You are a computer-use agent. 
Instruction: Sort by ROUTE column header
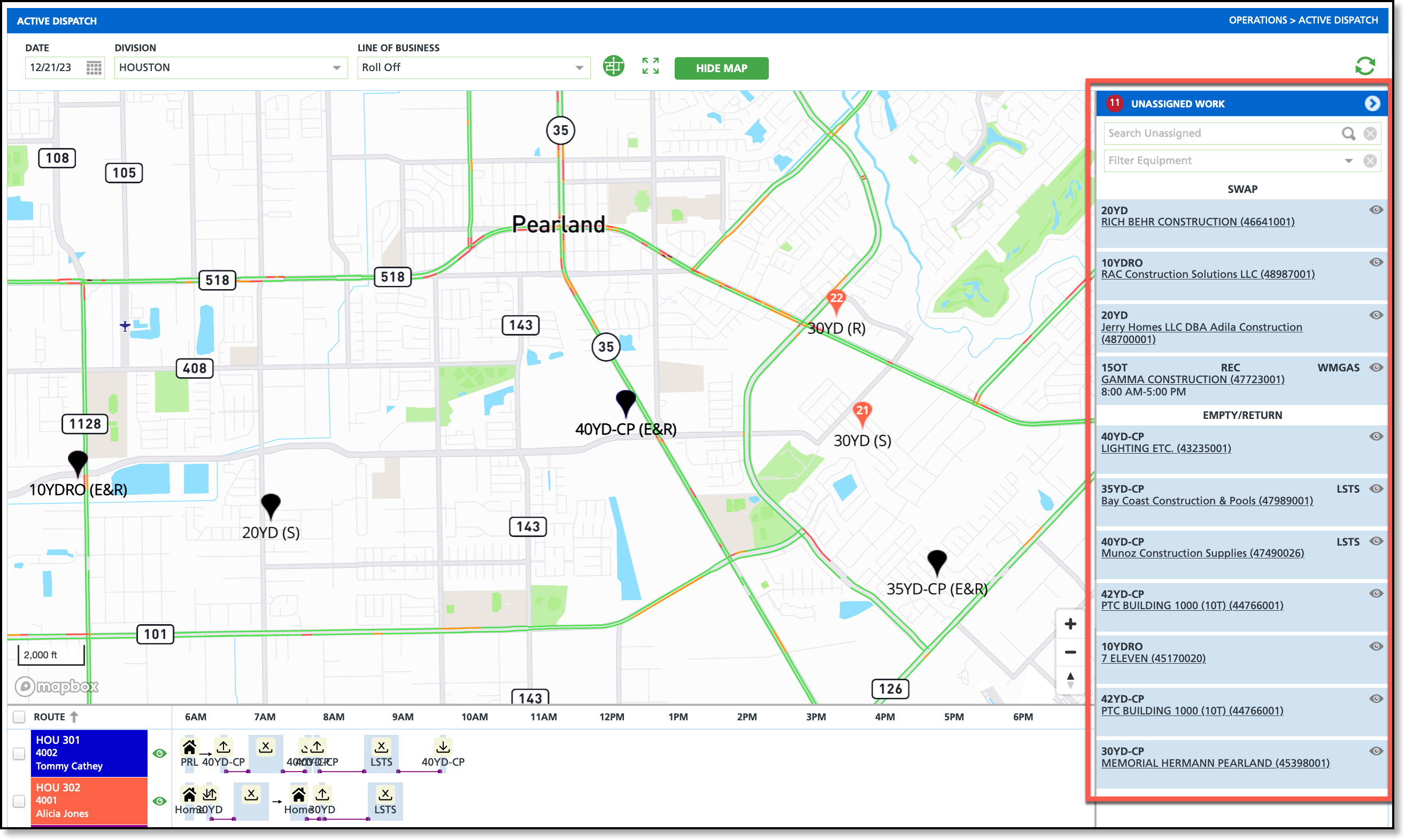(50, 717)
